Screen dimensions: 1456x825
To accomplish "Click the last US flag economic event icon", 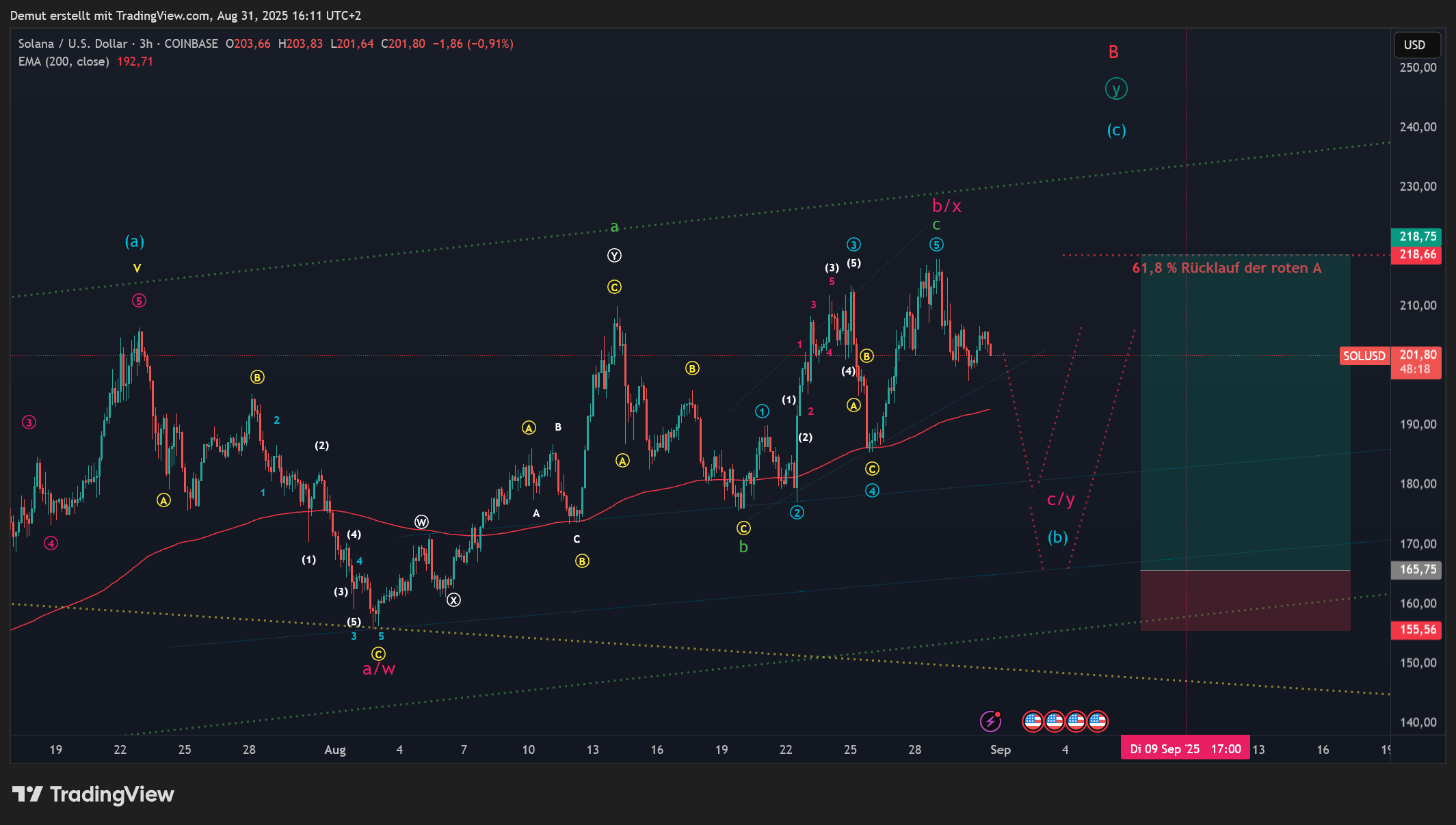I will point(1098,721).
